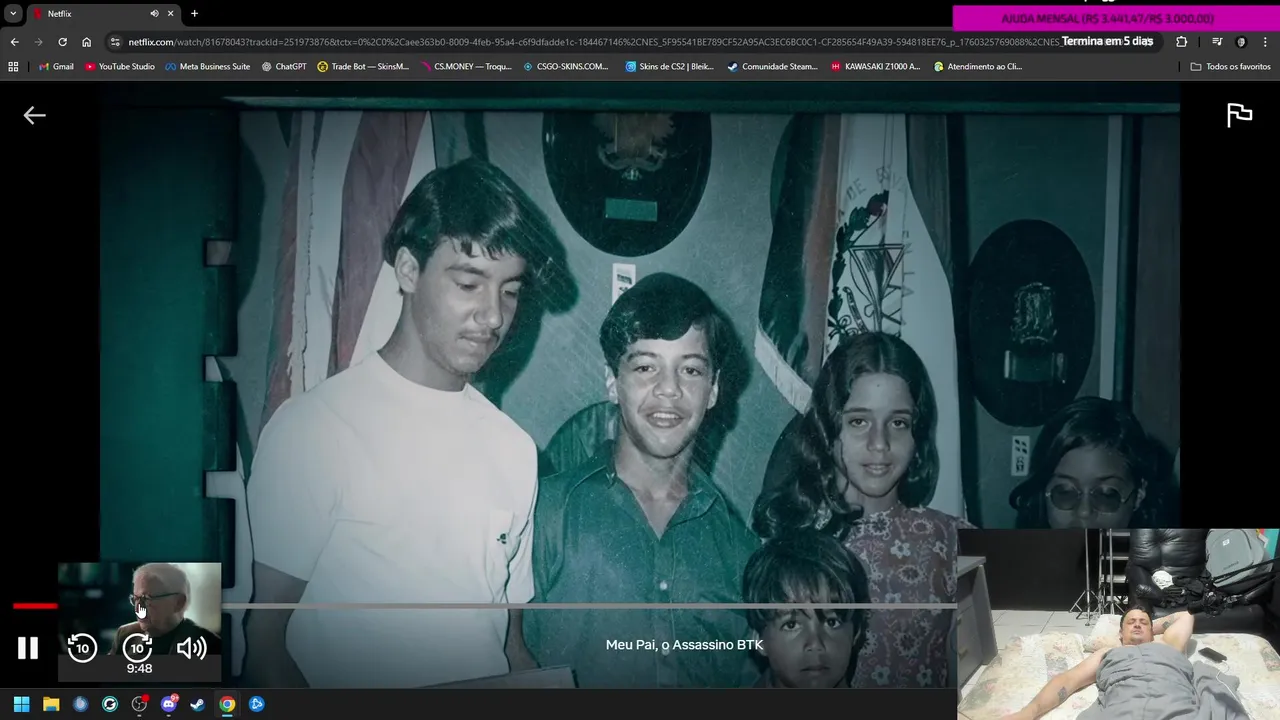Open Discord from taskbar
Screen dimensions: 1280x720
pyautogui.click(x=169, y=704)
